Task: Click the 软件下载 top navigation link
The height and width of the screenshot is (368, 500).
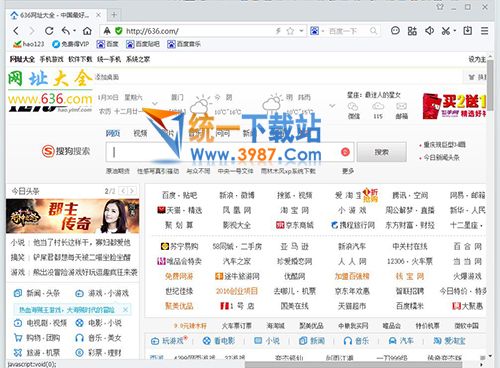Action: (x=80, y=59)
